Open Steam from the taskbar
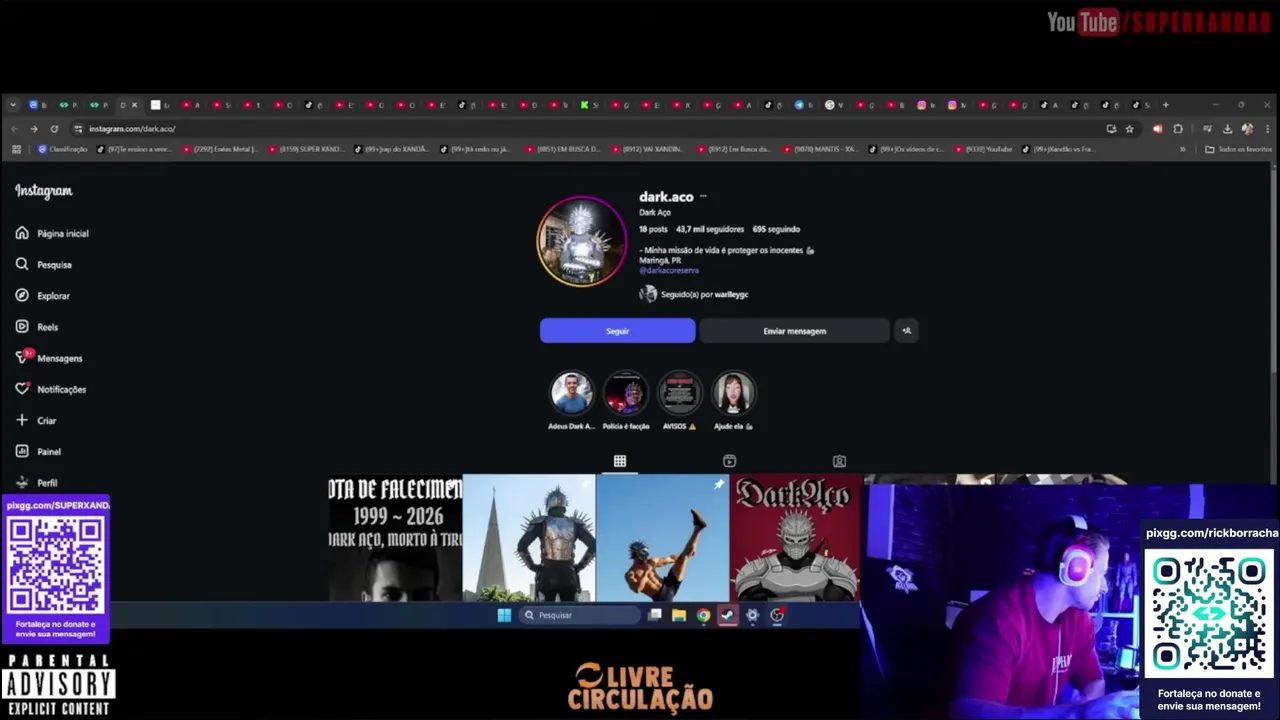The height and width of the screenshot is (720, 1280). tap(728, 615)
